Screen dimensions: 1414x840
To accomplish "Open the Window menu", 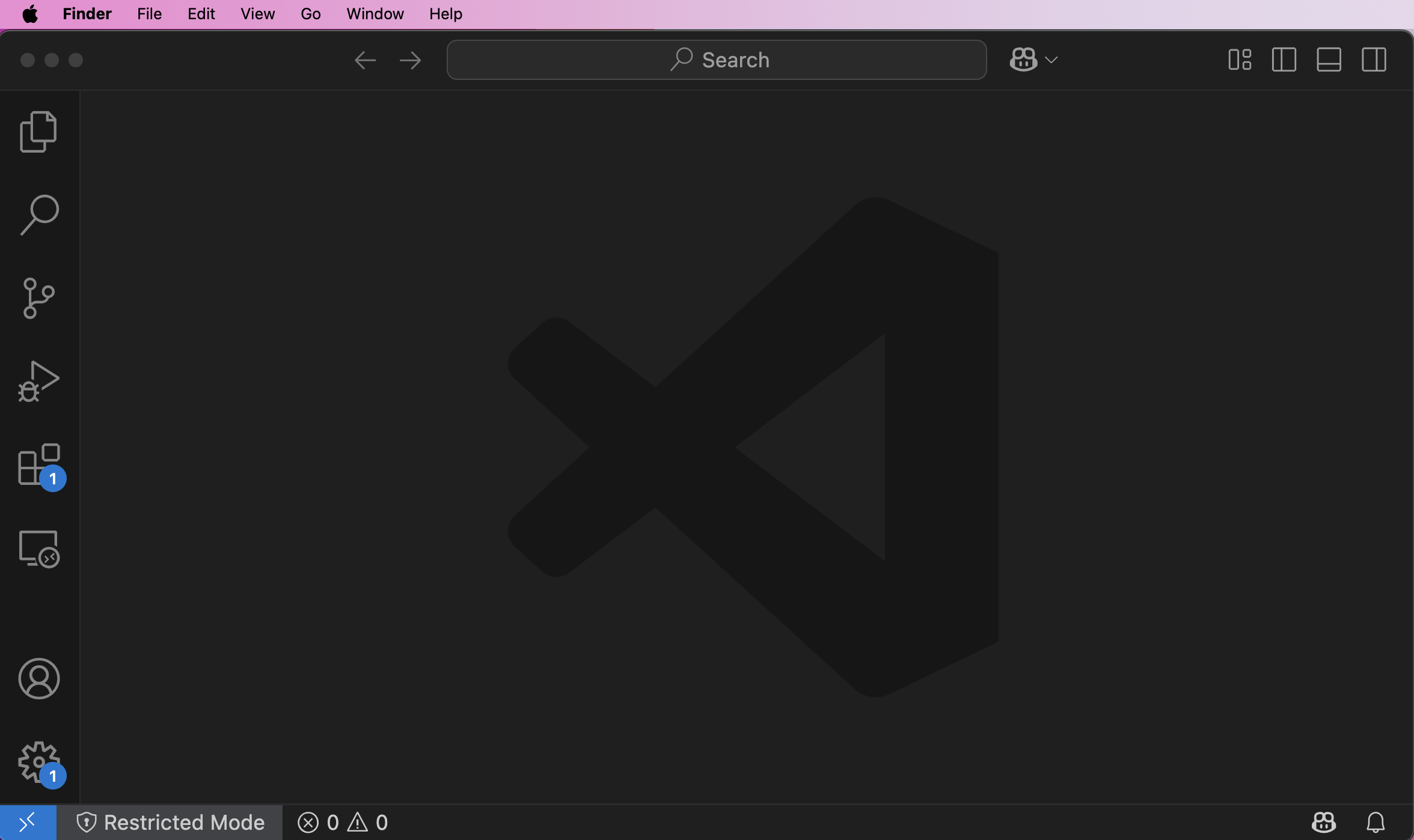I will 375,14.
